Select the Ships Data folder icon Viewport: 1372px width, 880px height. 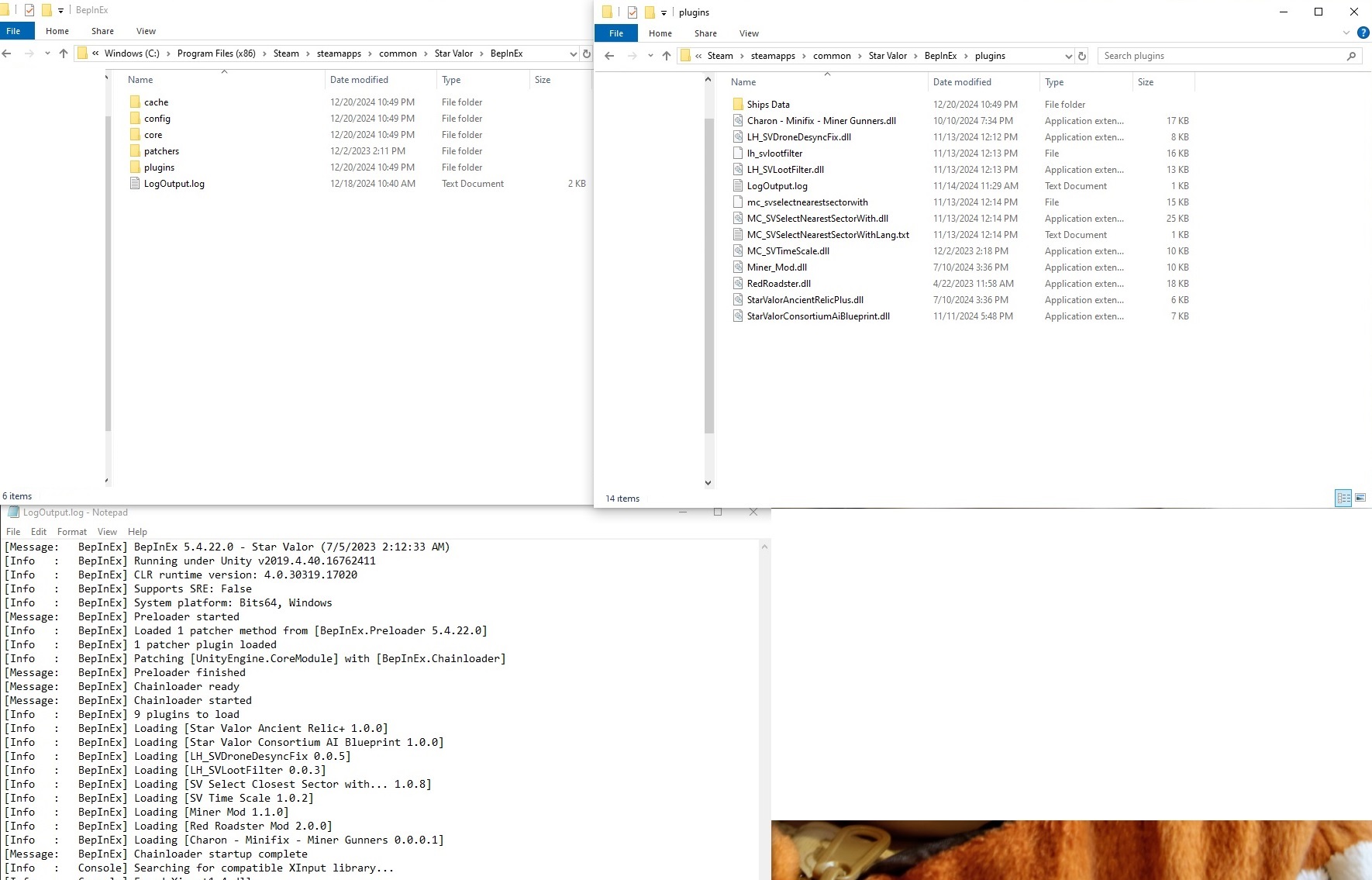[x=738, y=105]
